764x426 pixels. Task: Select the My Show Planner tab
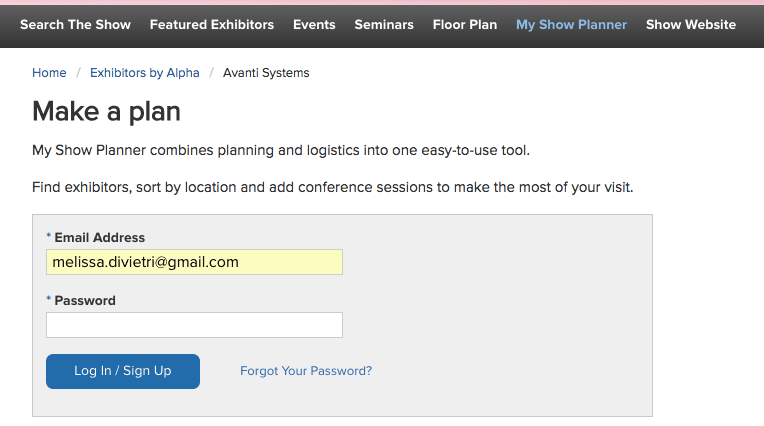point(571,25)
